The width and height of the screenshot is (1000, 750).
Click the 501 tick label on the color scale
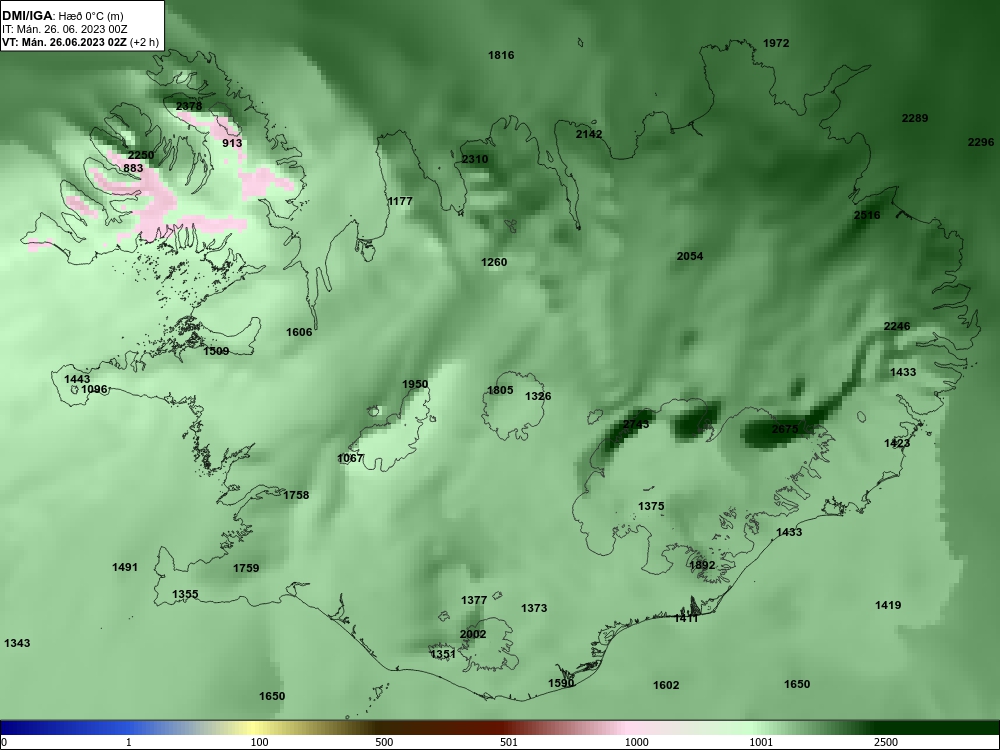tap(508, 742)
